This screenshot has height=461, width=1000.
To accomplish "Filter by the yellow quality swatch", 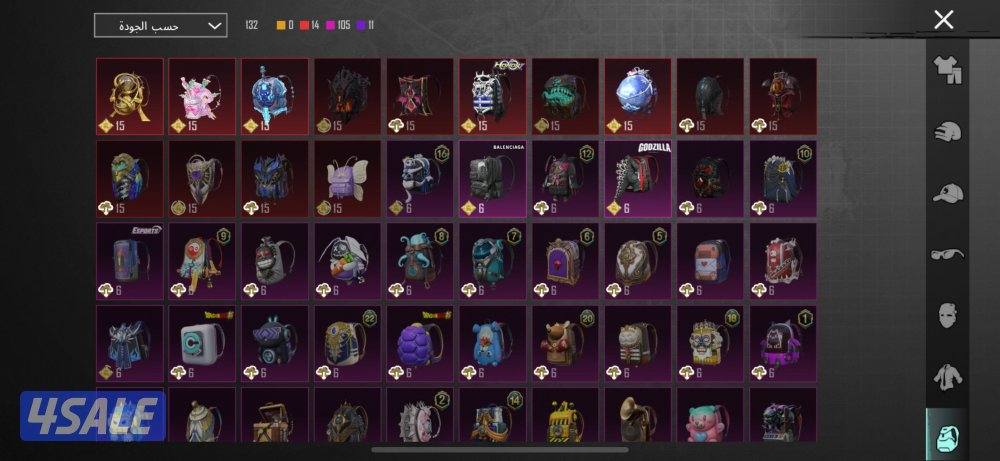I will click(x=281, y=26).
